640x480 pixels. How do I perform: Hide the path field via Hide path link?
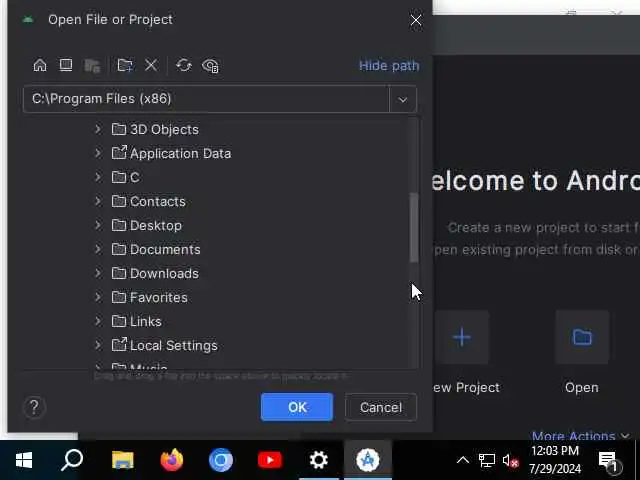389,66
